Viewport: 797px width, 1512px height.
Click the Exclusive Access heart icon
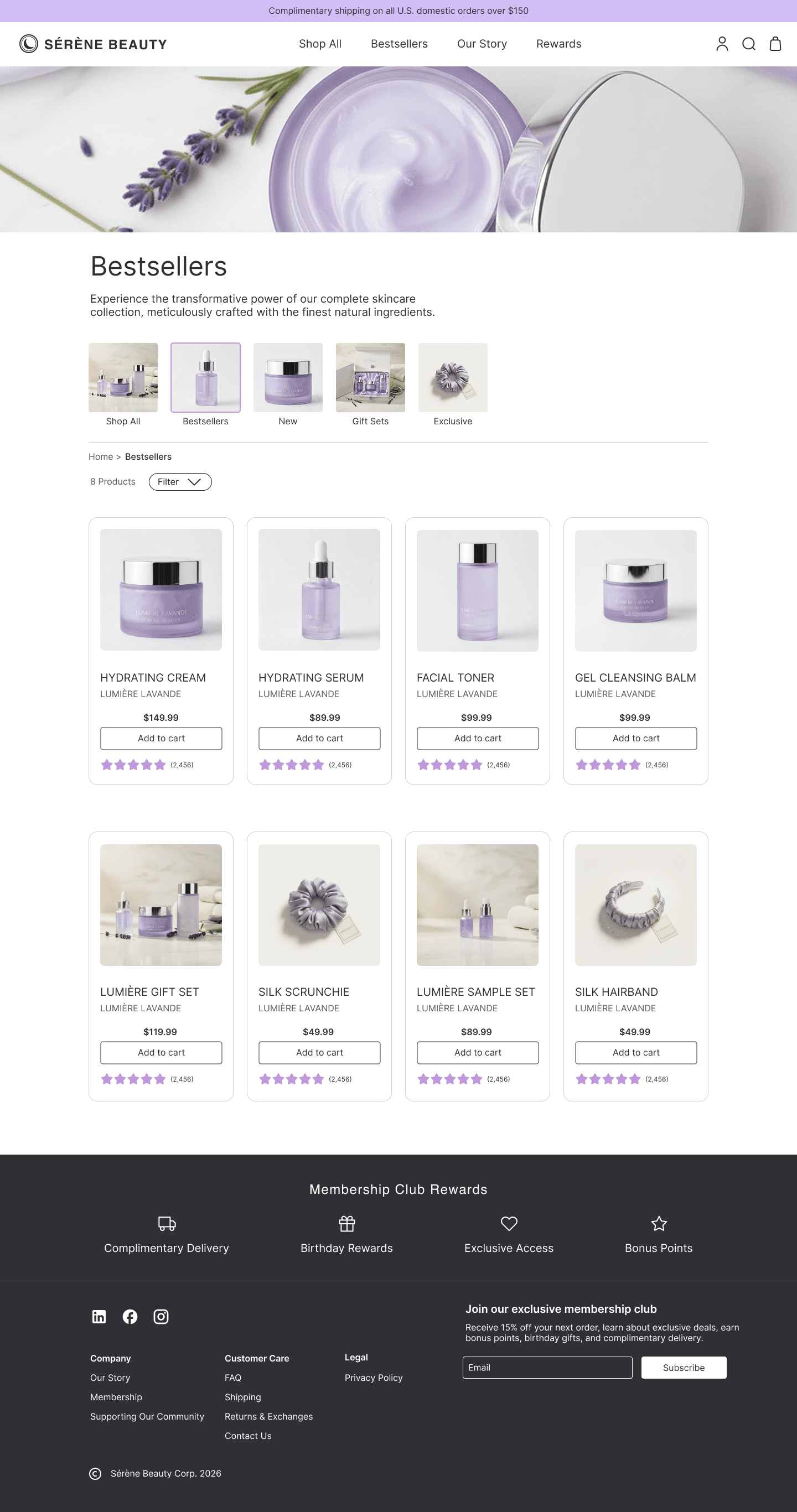[x=509, y=1224]
